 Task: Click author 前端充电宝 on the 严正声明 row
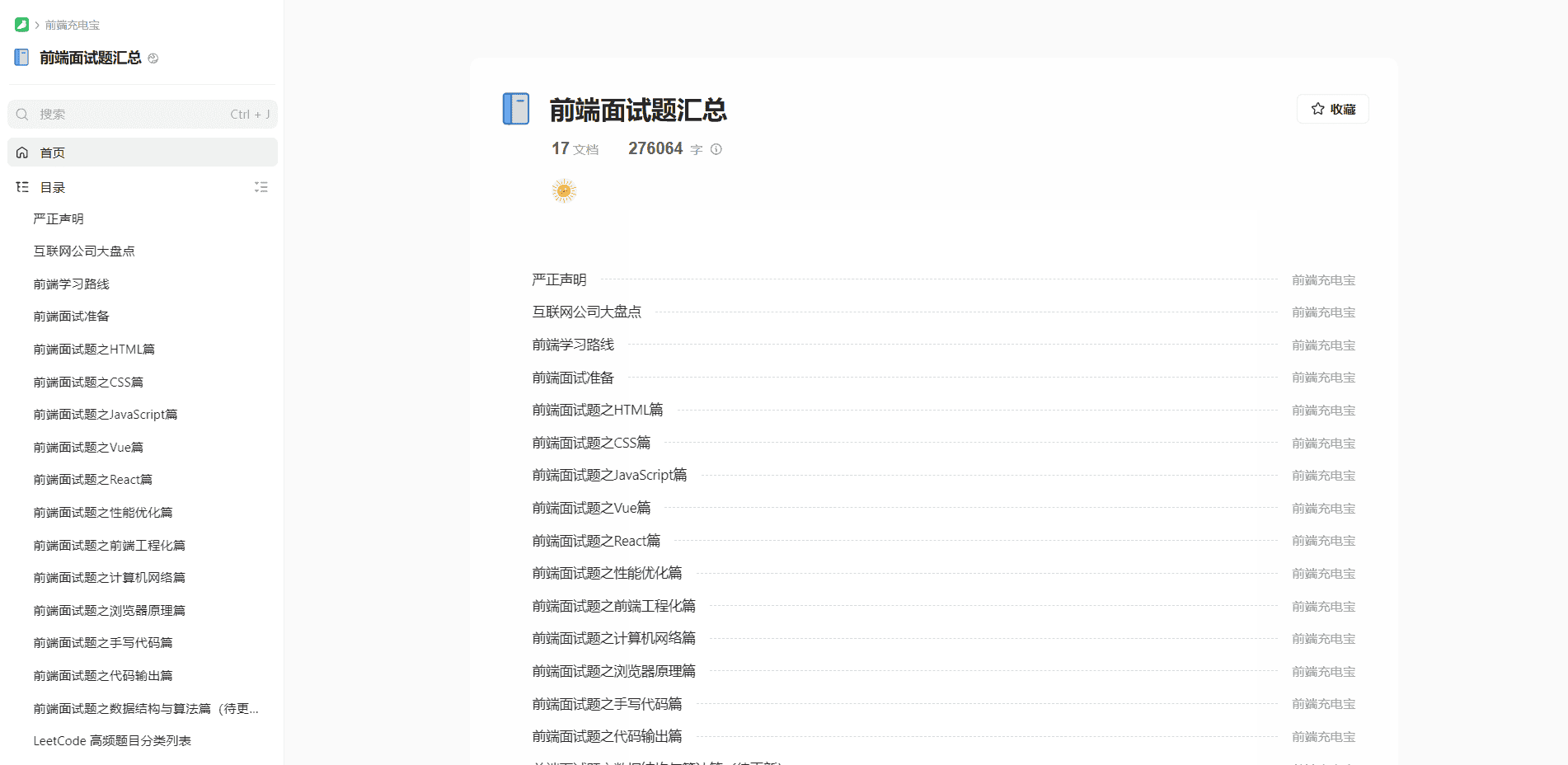[x=1323, y=280]
